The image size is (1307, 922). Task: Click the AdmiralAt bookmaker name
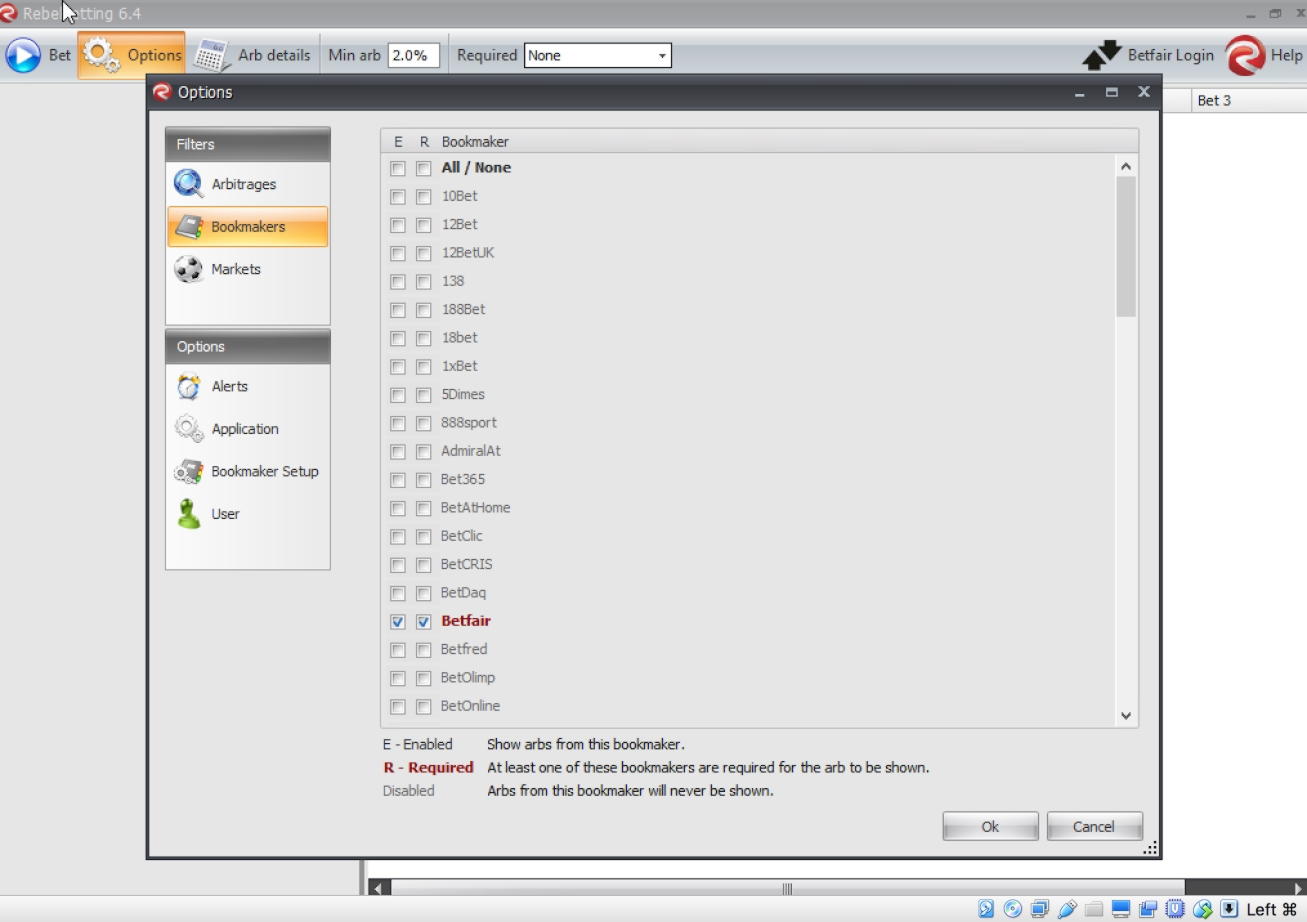471,451
